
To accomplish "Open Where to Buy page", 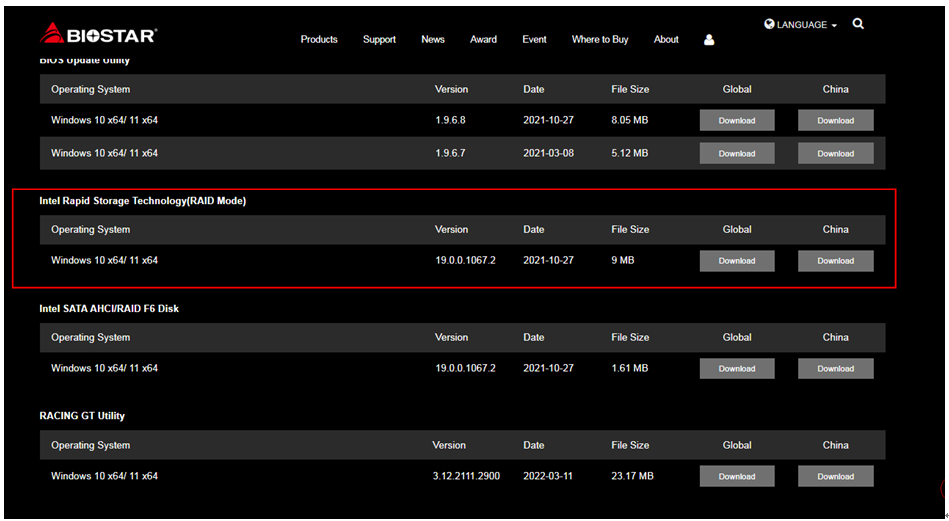I will pyautogui.click(x=600, y=39).
